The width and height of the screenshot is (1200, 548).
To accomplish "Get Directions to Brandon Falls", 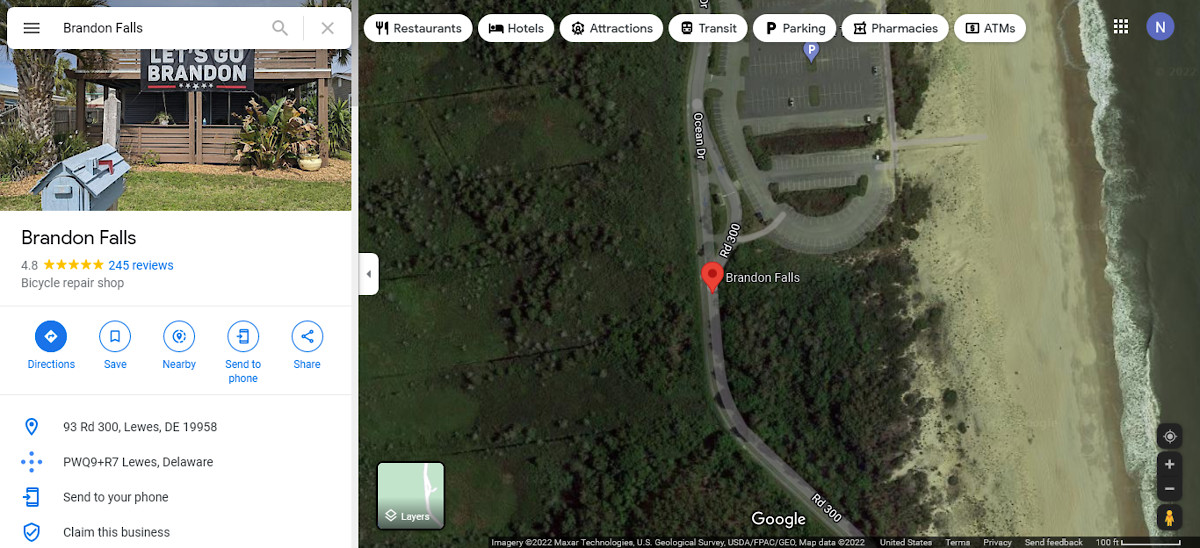I will (x=51, y=336).
